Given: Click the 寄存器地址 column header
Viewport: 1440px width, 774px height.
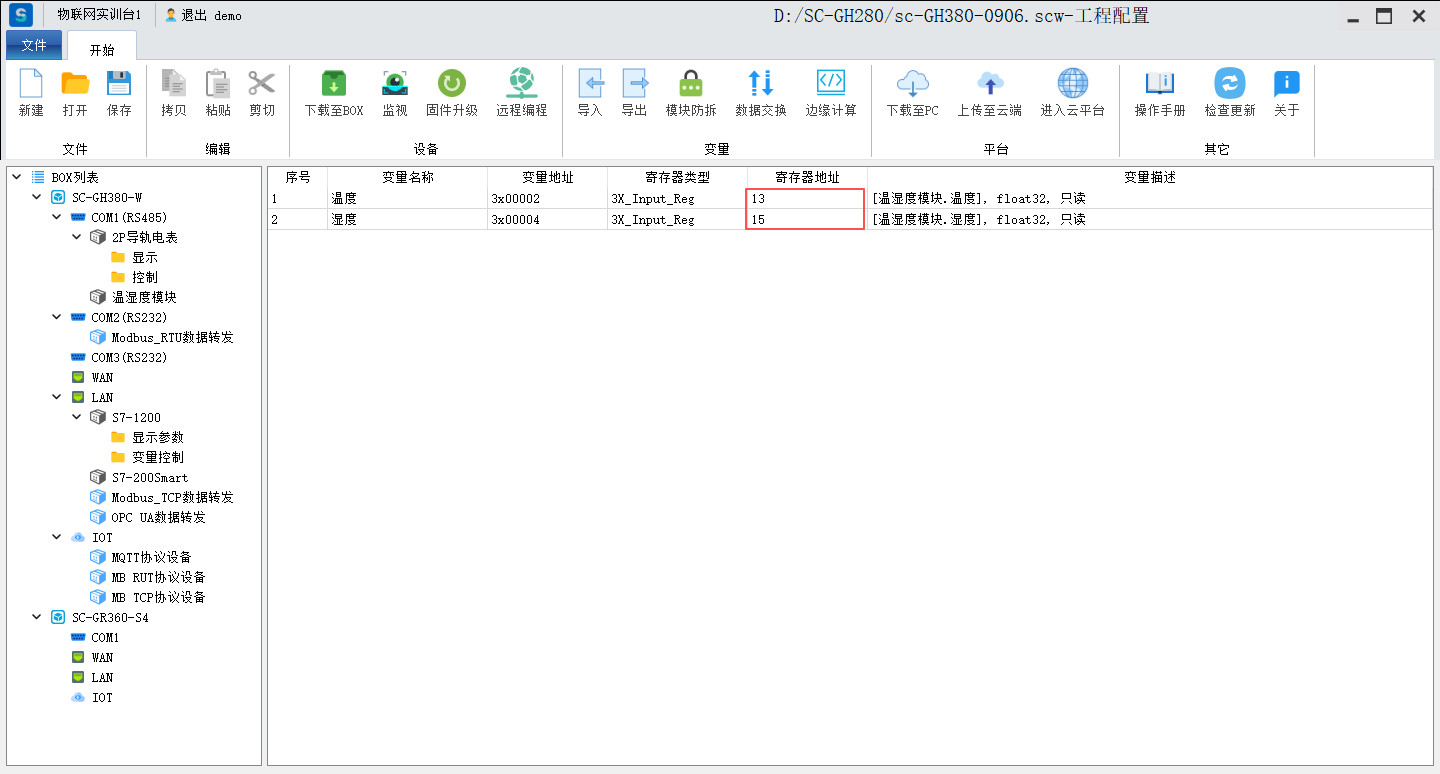Looking at the screenshot, I should tap(807, 177).
